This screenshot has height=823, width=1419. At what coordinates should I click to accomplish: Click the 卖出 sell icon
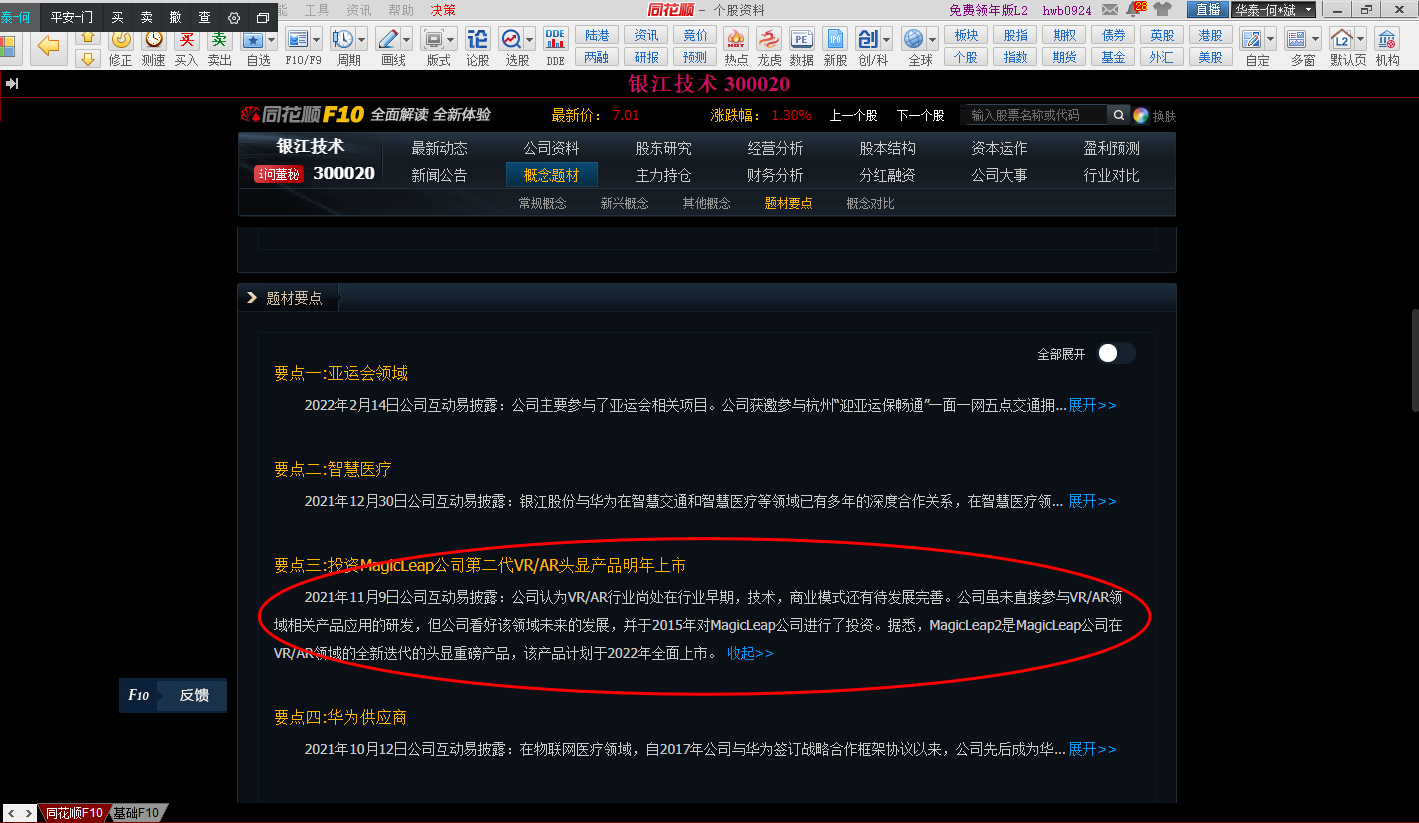(x=219, y=40)
